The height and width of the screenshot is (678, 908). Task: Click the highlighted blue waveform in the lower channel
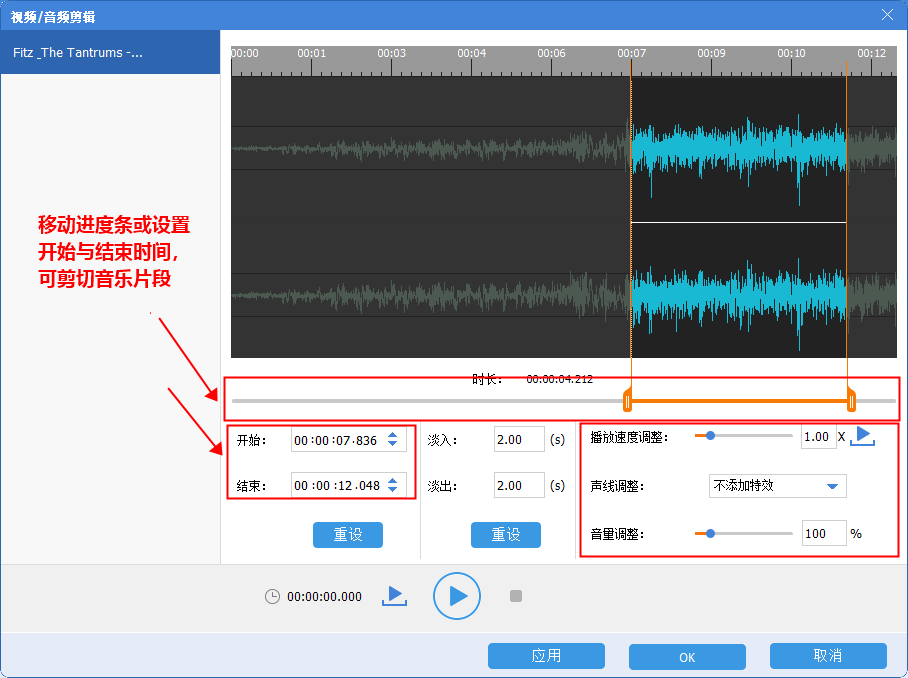739,298
